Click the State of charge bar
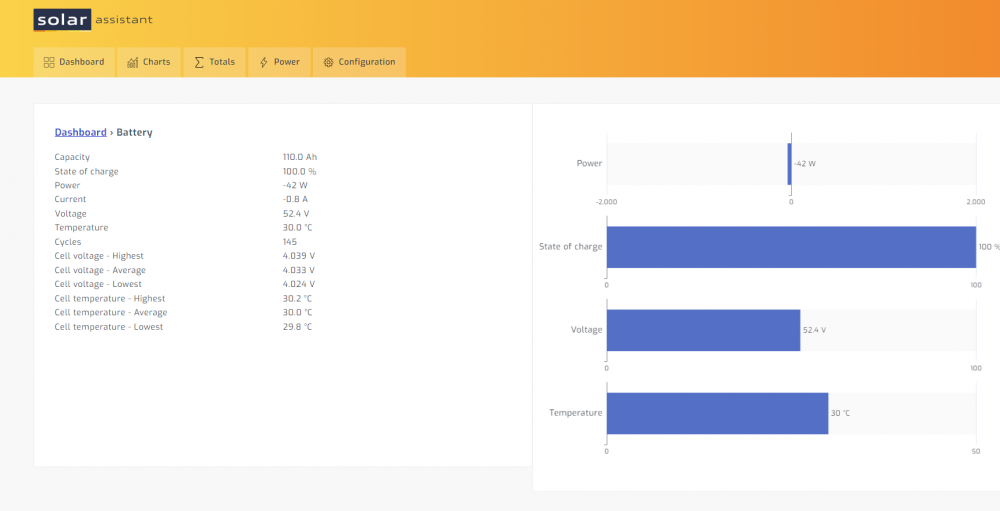 [x=791, y=247]
